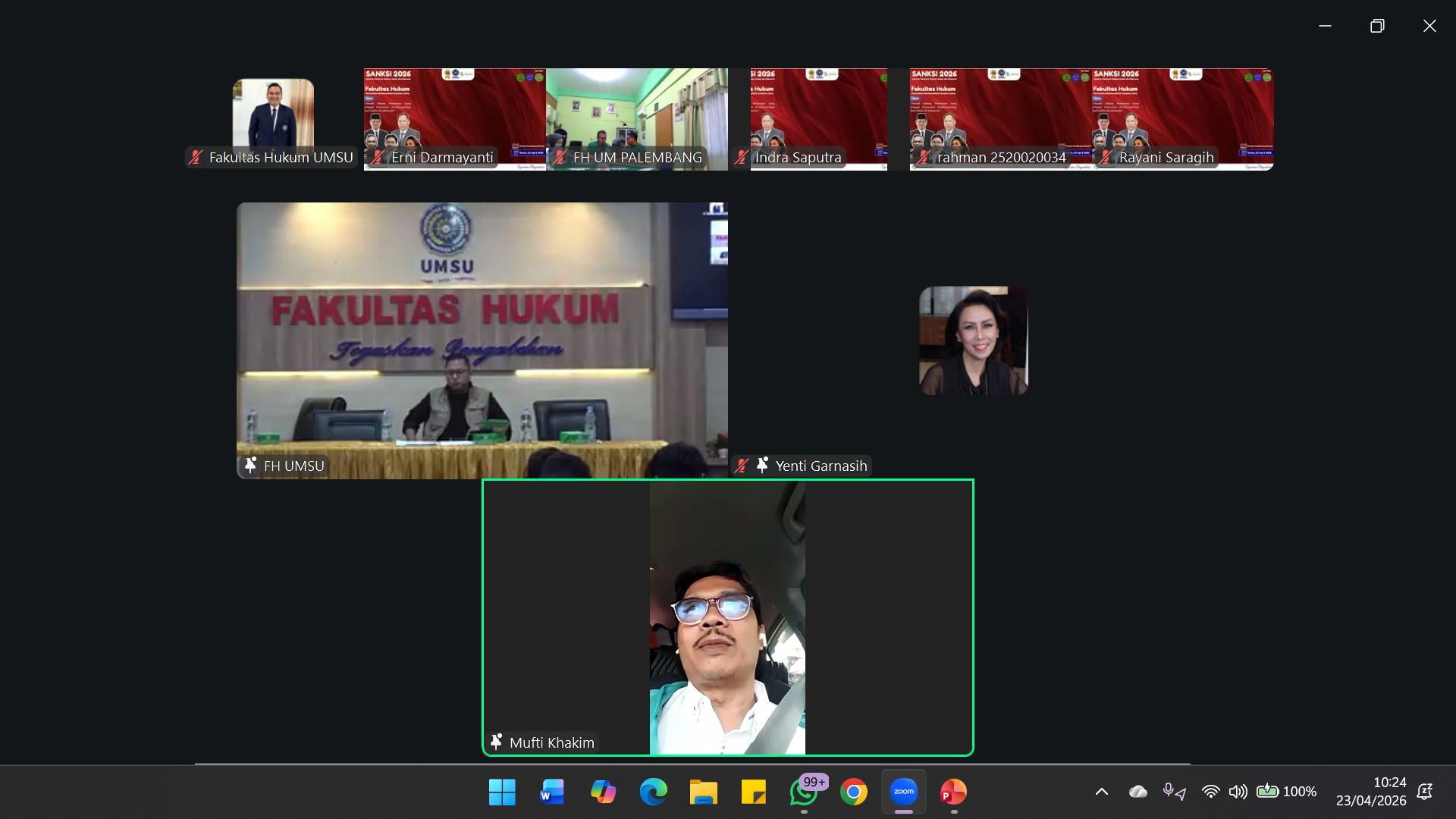
Task: Open the OneDrive cloud tray icon
Action: 1137,792
